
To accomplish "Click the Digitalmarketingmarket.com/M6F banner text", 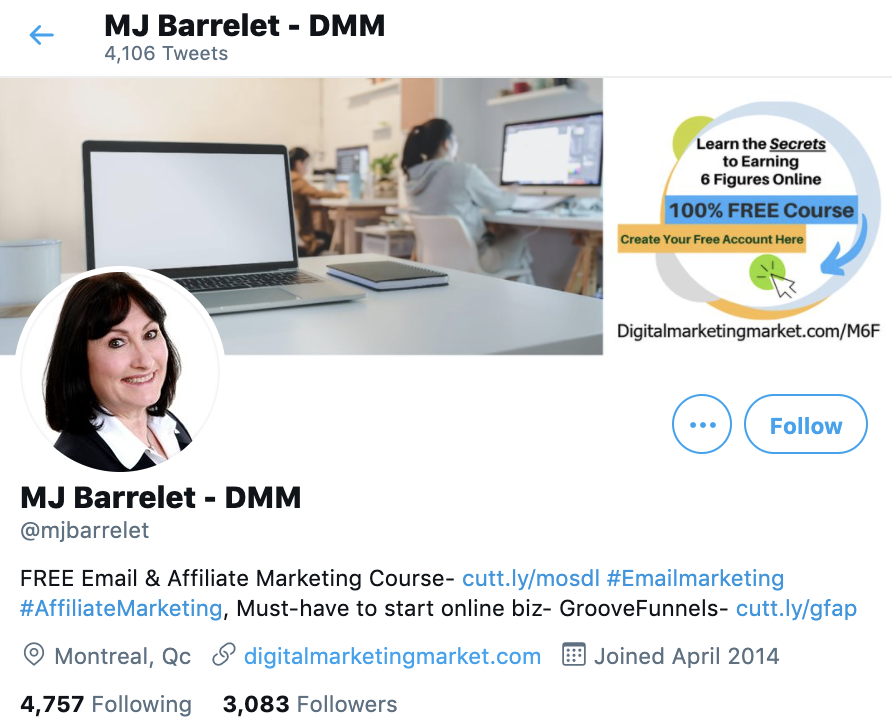I will (748, 330).
